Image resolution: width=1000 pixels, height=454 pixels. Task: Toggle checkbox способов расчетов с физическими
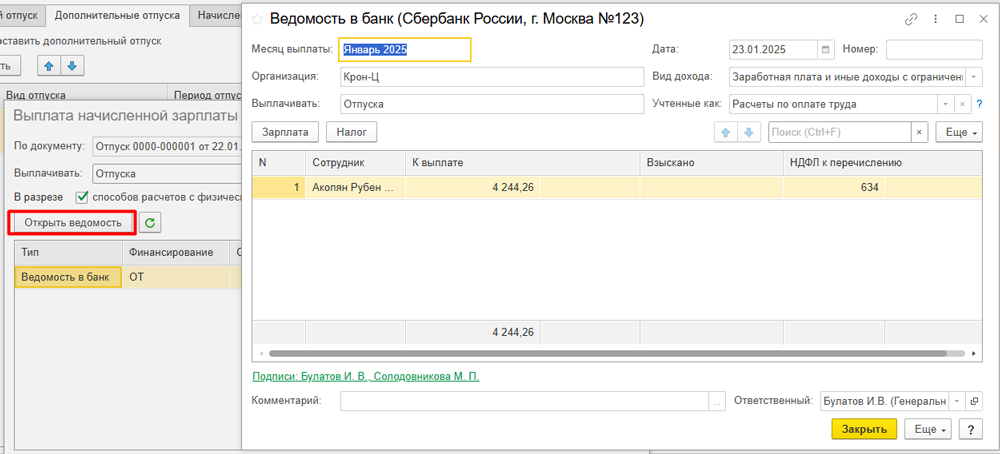(81, 197)
